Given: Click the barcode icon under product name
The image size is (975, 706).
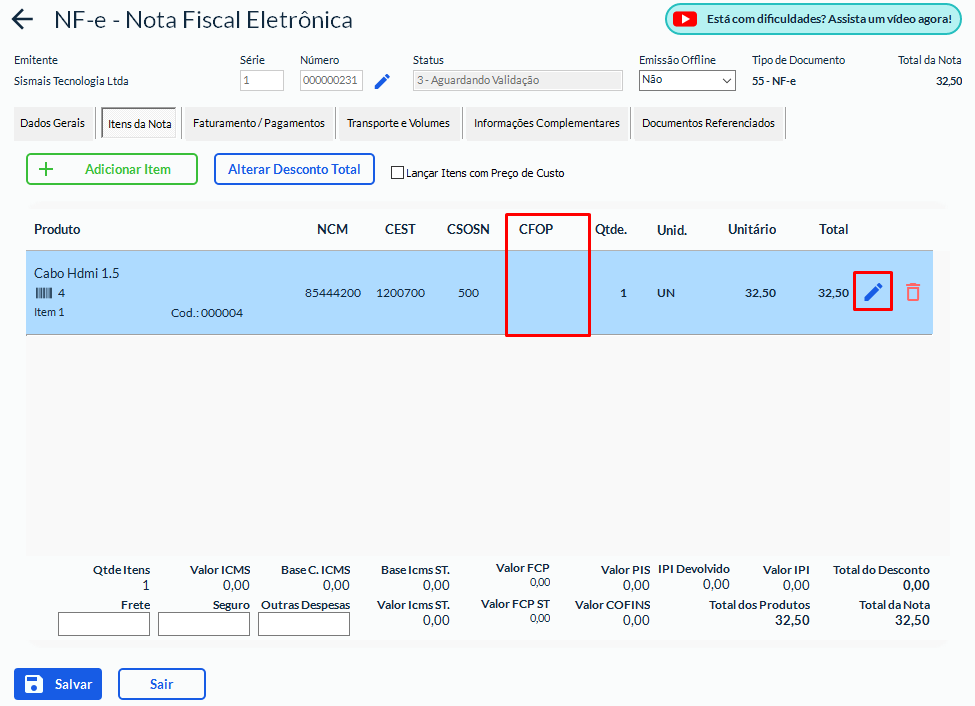Looking at the screenshot, I should (43, 293).
